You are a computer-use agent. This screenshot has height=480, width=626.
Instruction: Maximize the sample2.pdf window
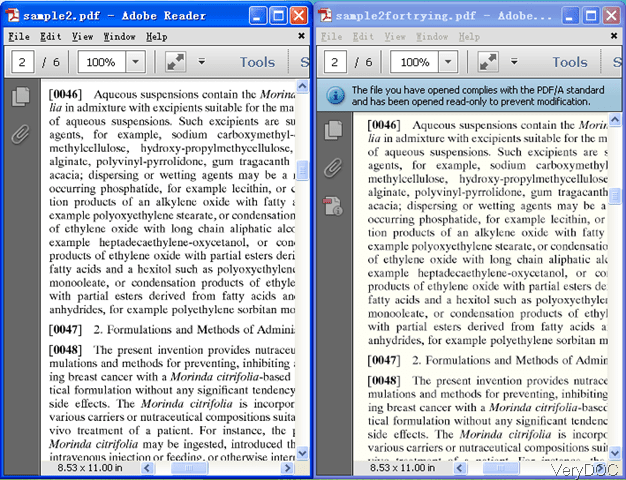click(x=278, y=16)
